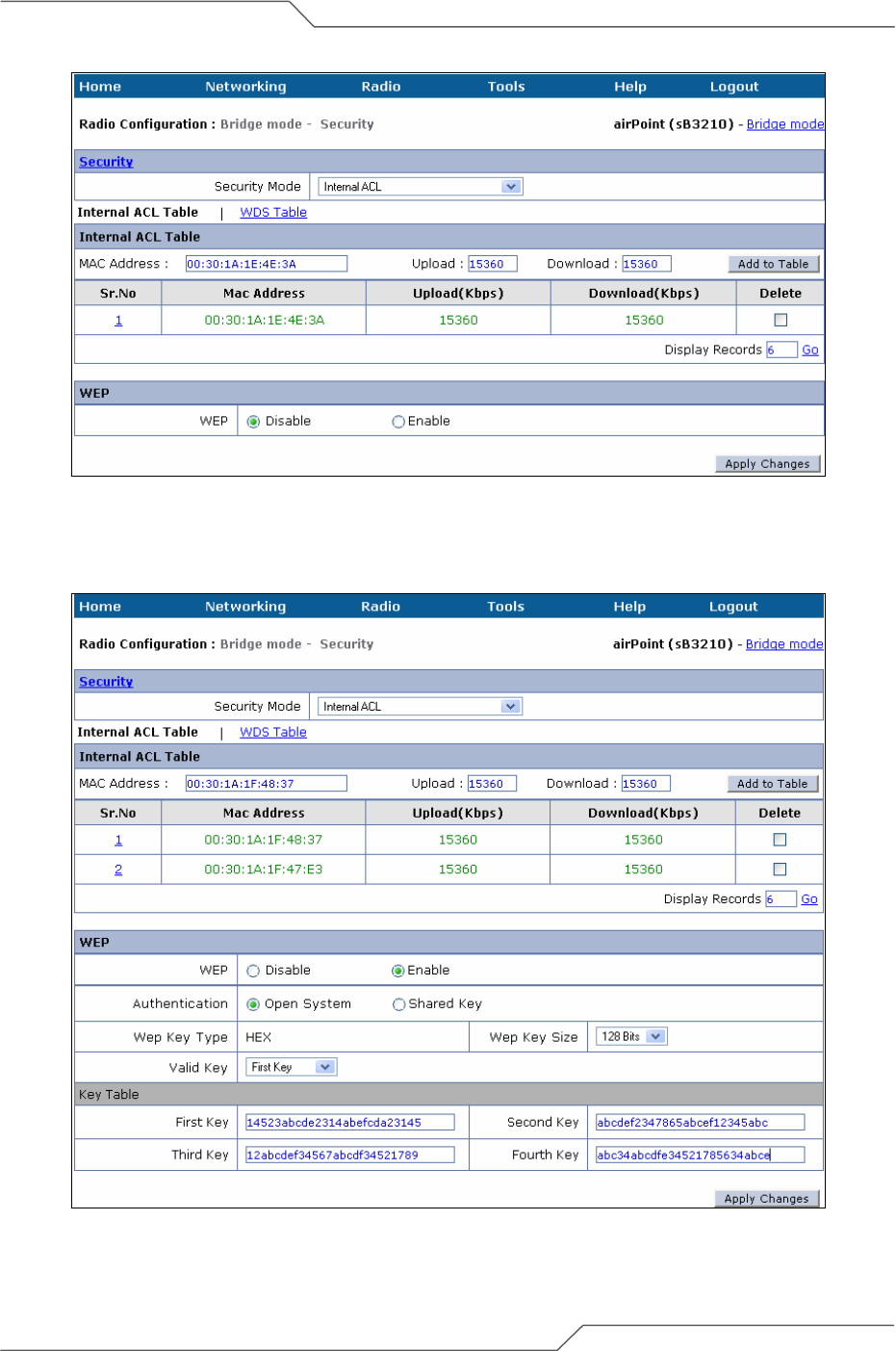
Task: Click MAC cell 00:30:1A:1E:4E:3A in table
Action: point(265,321)
